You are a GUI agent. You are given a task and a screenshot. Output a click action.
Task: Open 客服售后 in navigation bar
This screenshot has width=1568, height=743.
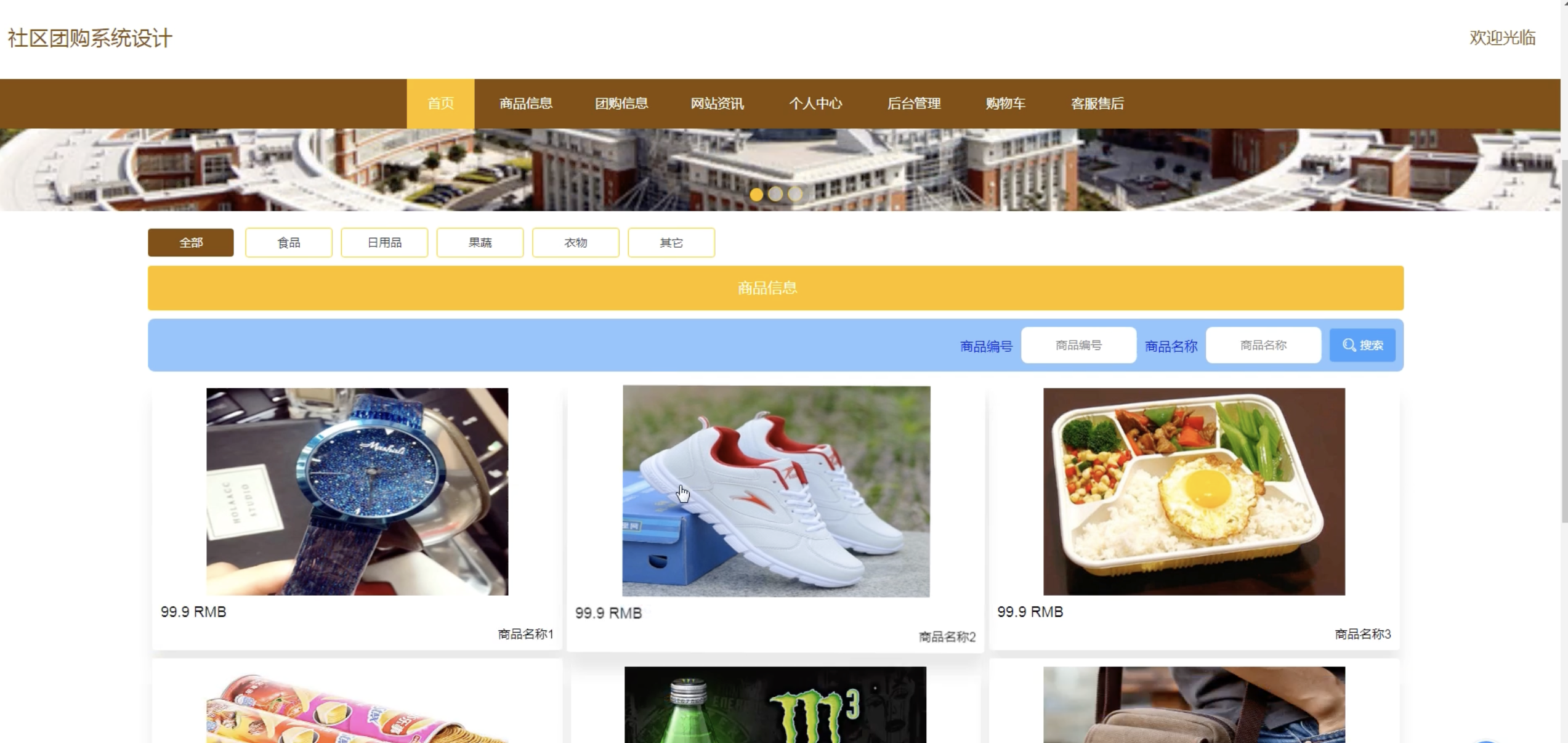tap(1097, 104)
